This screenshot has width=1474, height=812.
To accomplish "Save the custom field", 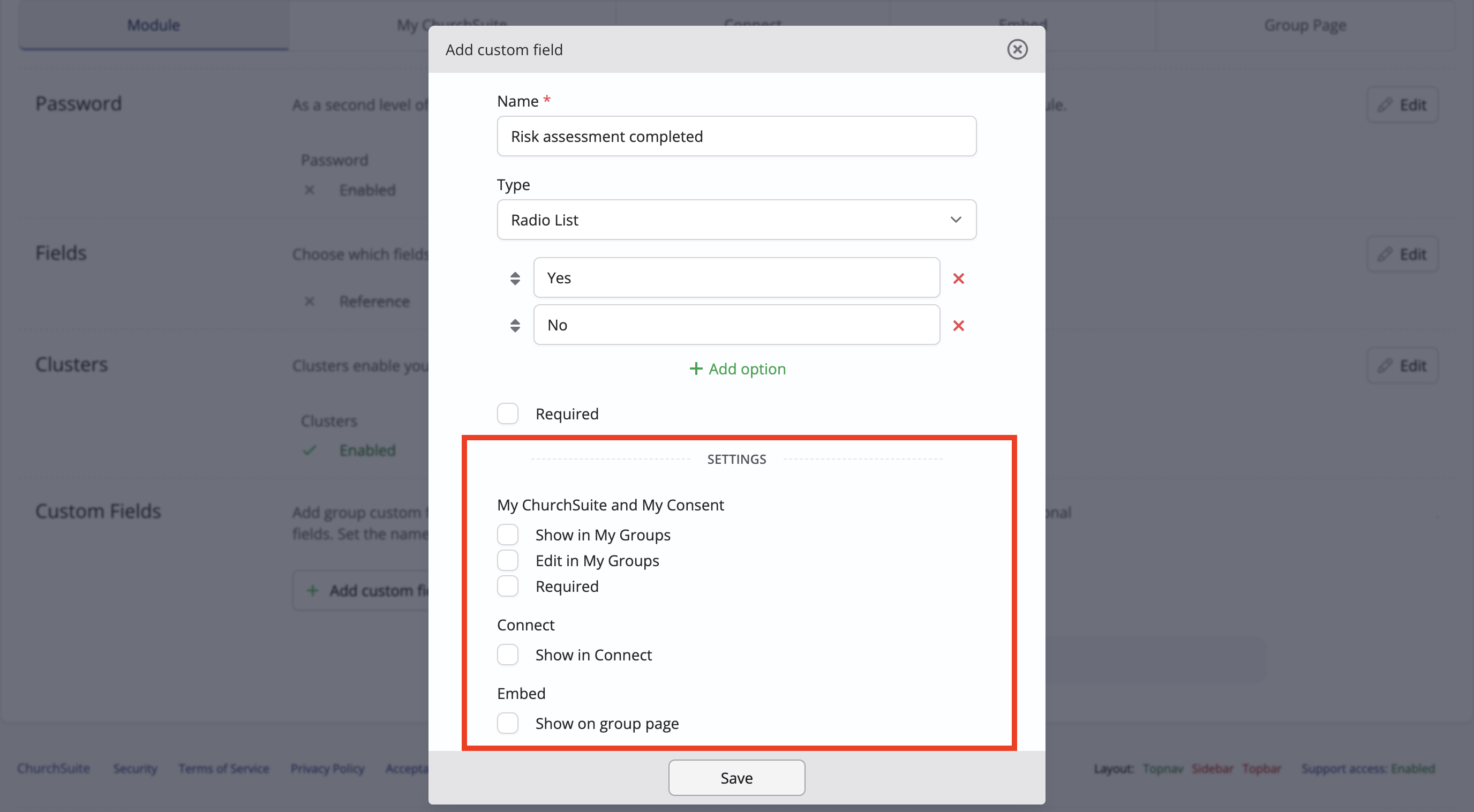I will click(x=736, y=778).
